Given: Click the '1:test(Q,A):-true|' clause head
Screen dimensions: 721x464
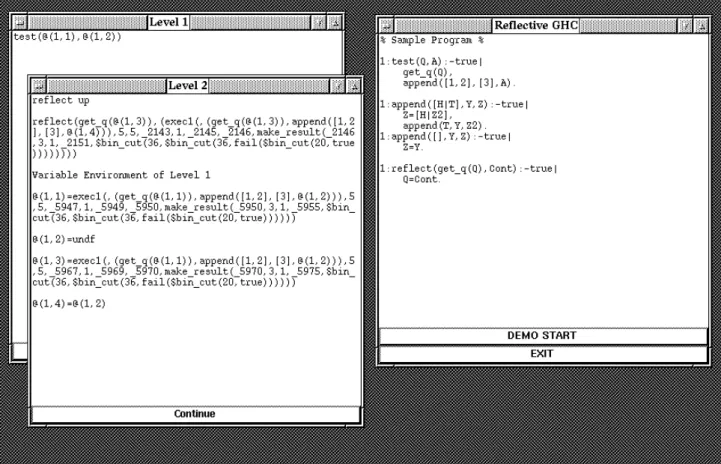Looking at the screenshot, I should [431, 62].
